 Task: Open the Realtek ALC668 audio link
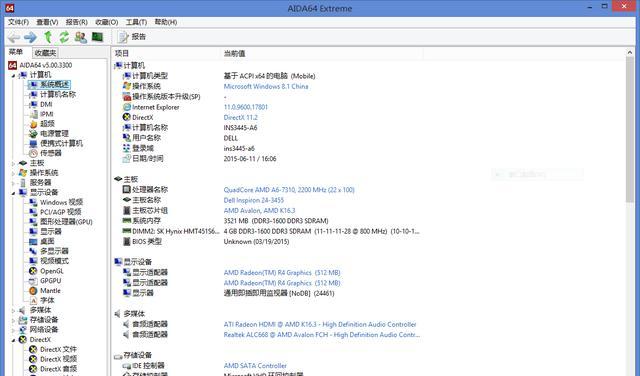click(x=322, y=335)
